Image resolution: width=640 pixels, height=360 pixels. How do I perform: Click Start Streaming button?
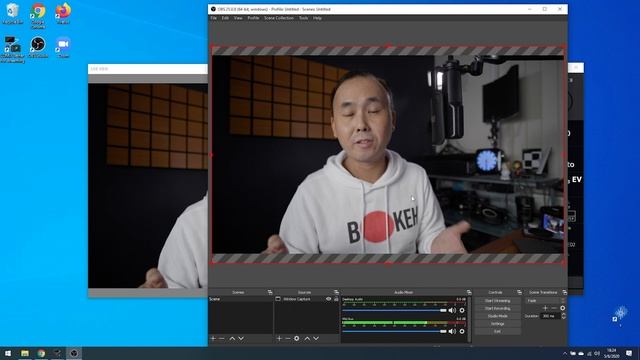tap(498, 301)
